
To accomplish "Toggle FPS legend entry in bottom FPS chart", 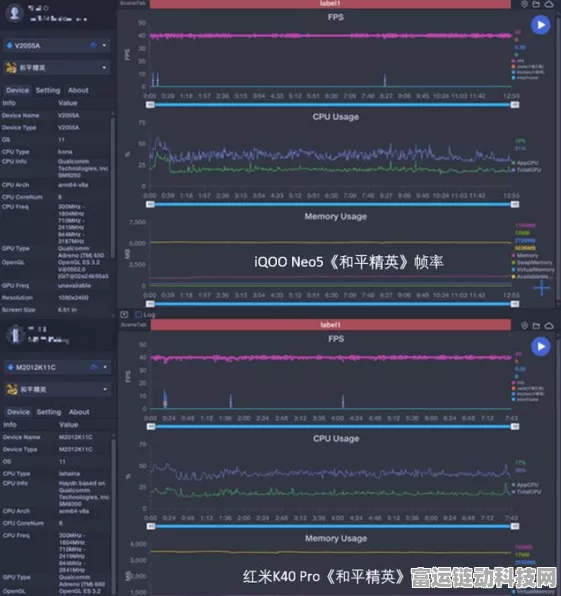I will (x=518, y=382).
